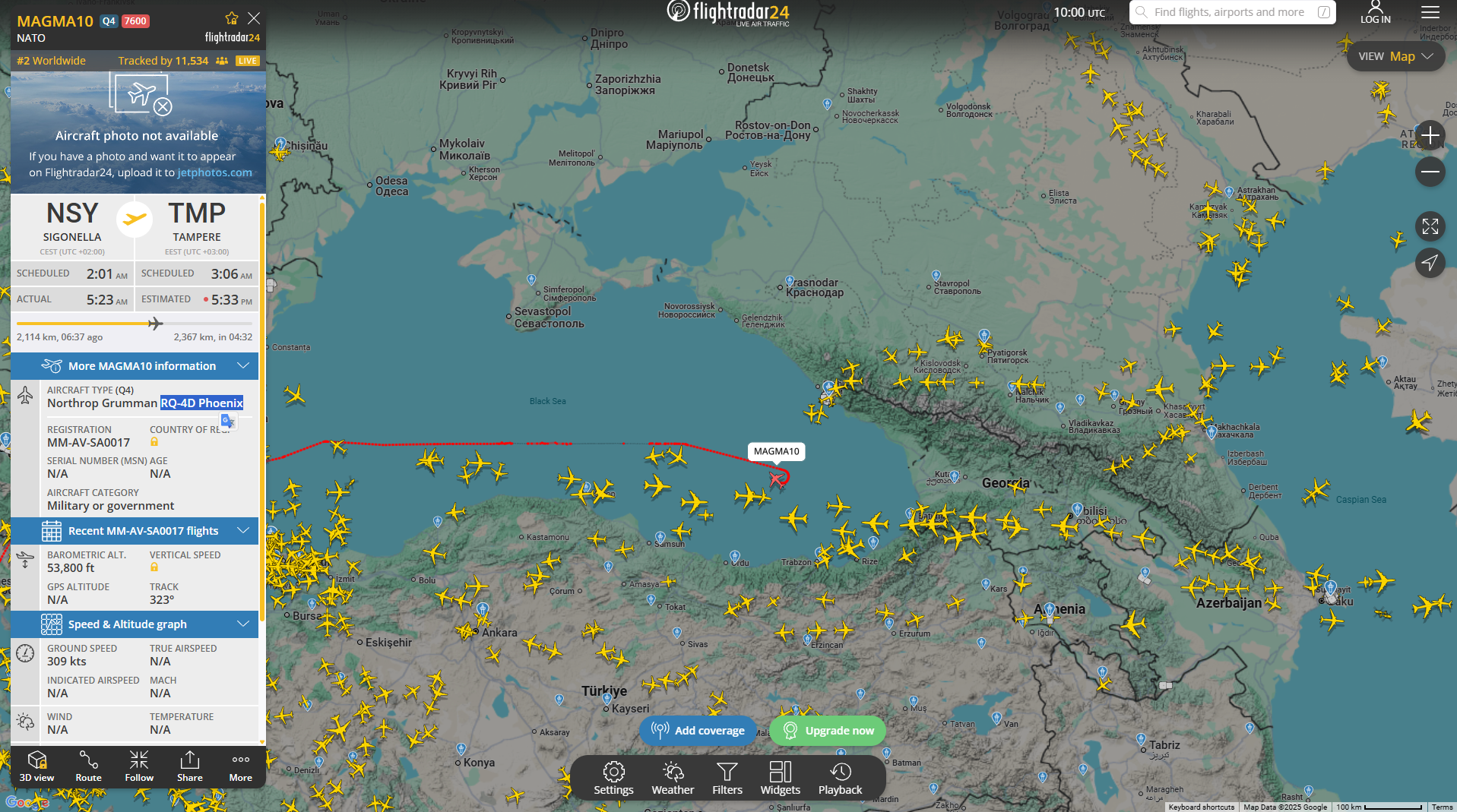1457x812 pixels.
Task: Toggle fullscreen map view
Action: tap(1430, 226)
